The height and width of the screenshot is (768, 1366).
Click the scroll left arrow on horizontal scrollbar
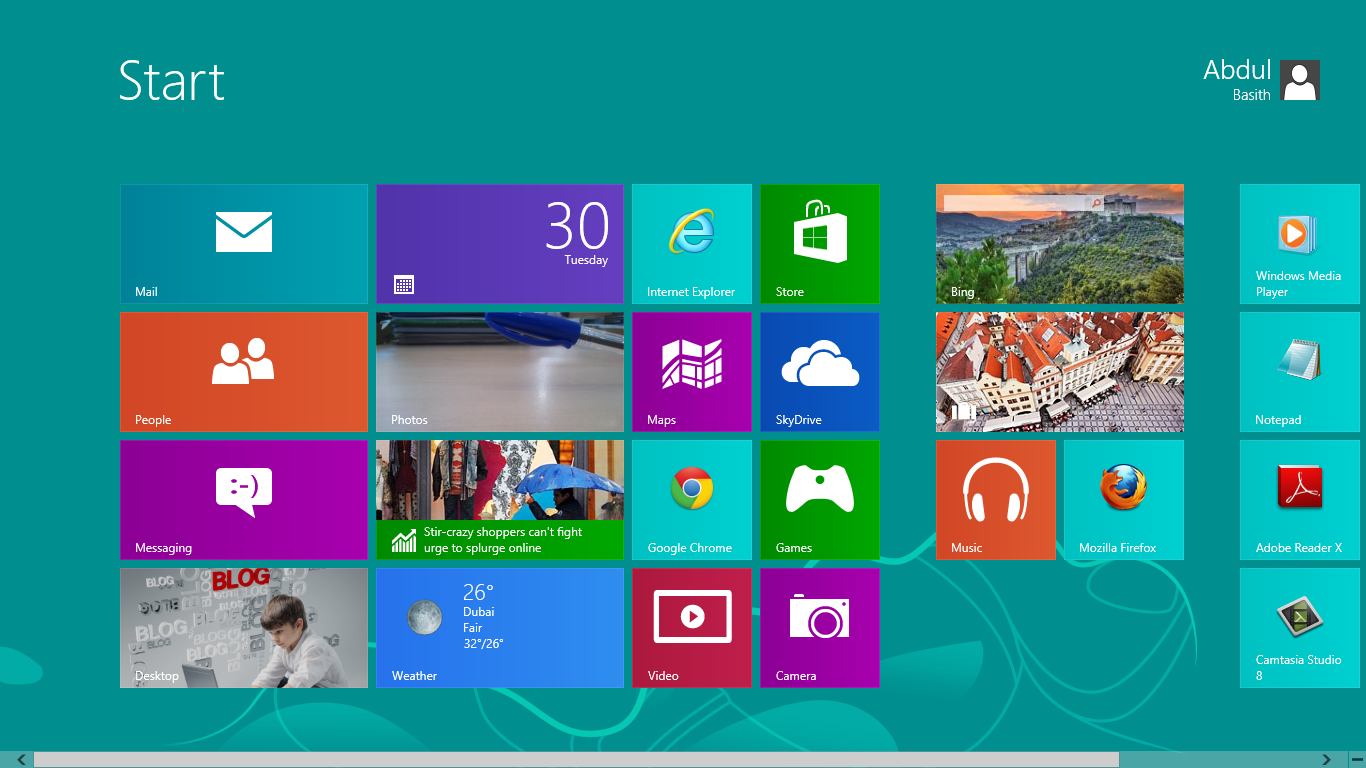click(x=21, y=760)
